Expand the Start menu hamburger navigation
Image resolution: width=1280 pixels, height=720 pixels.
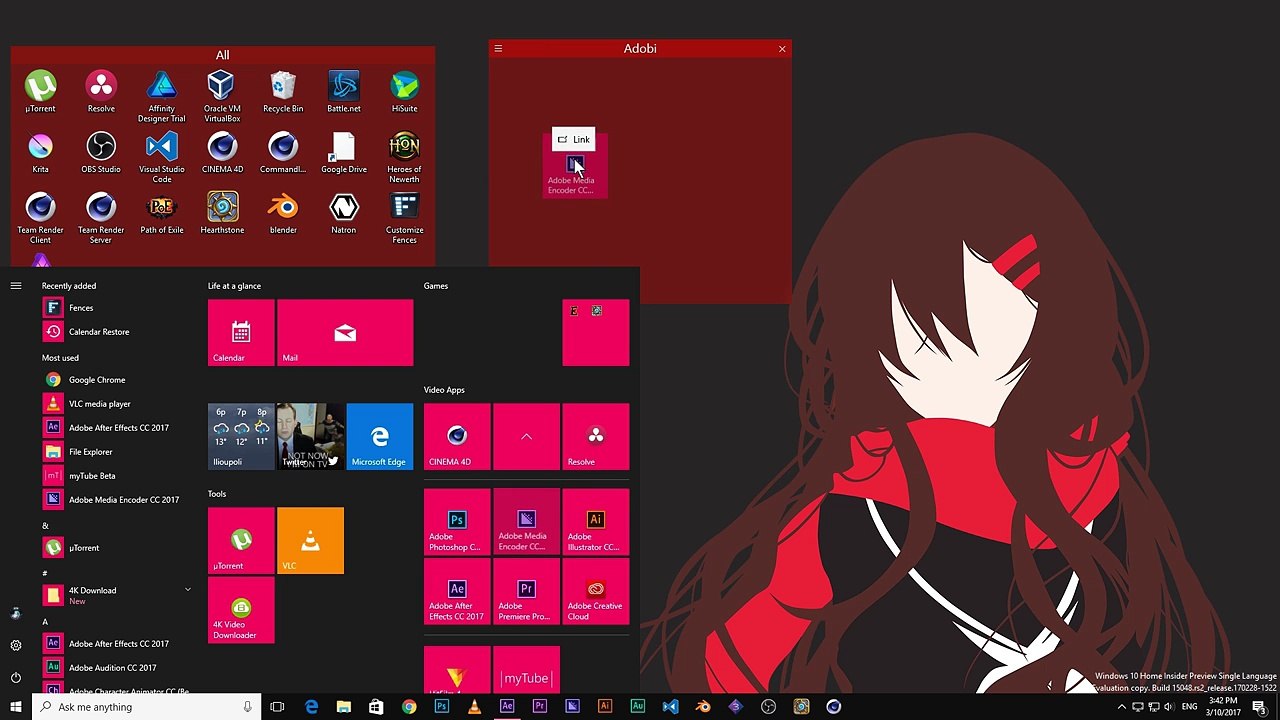16,286
